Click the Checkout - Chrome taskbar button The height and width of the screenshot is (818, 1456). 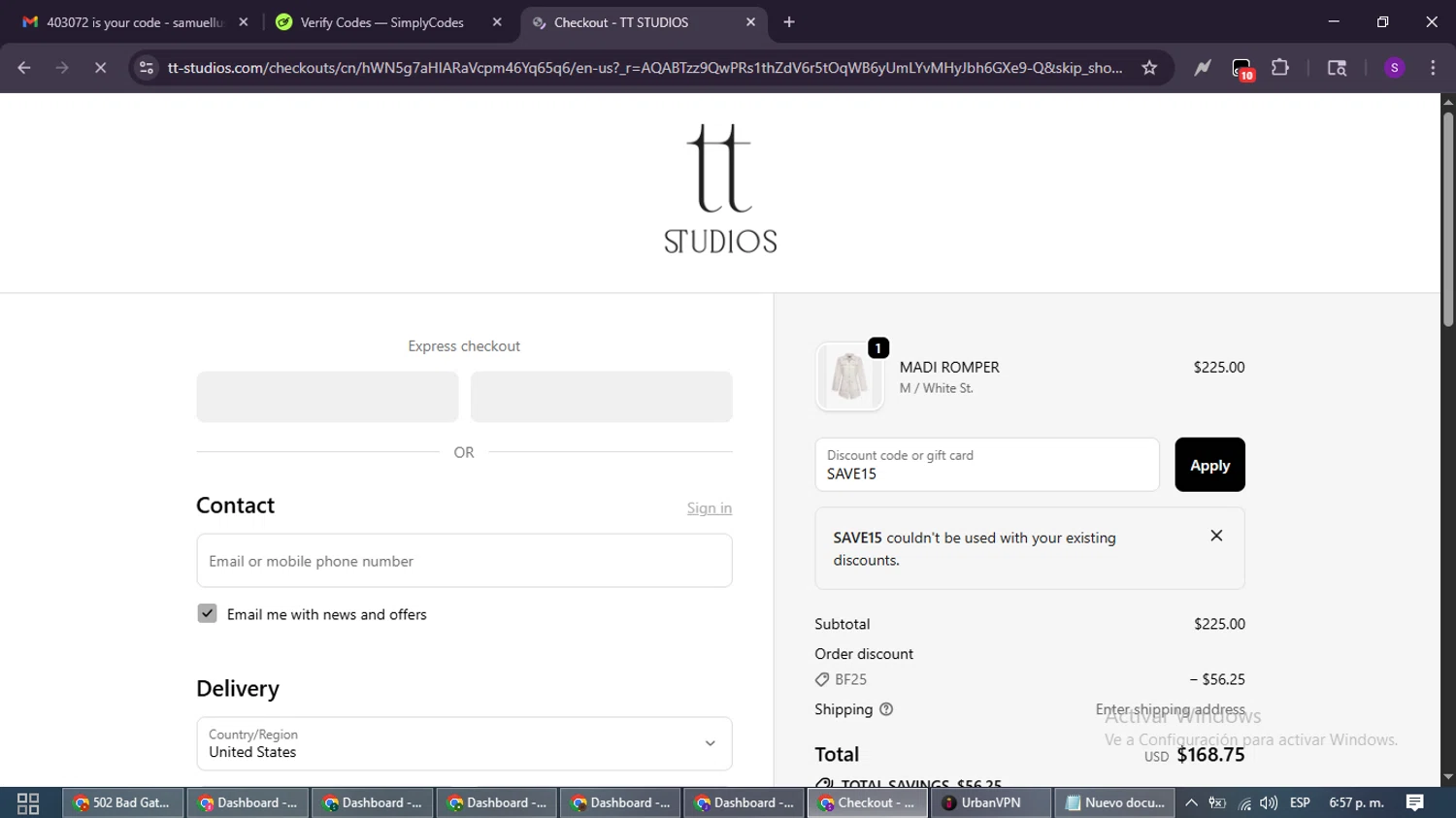point(867,802)
